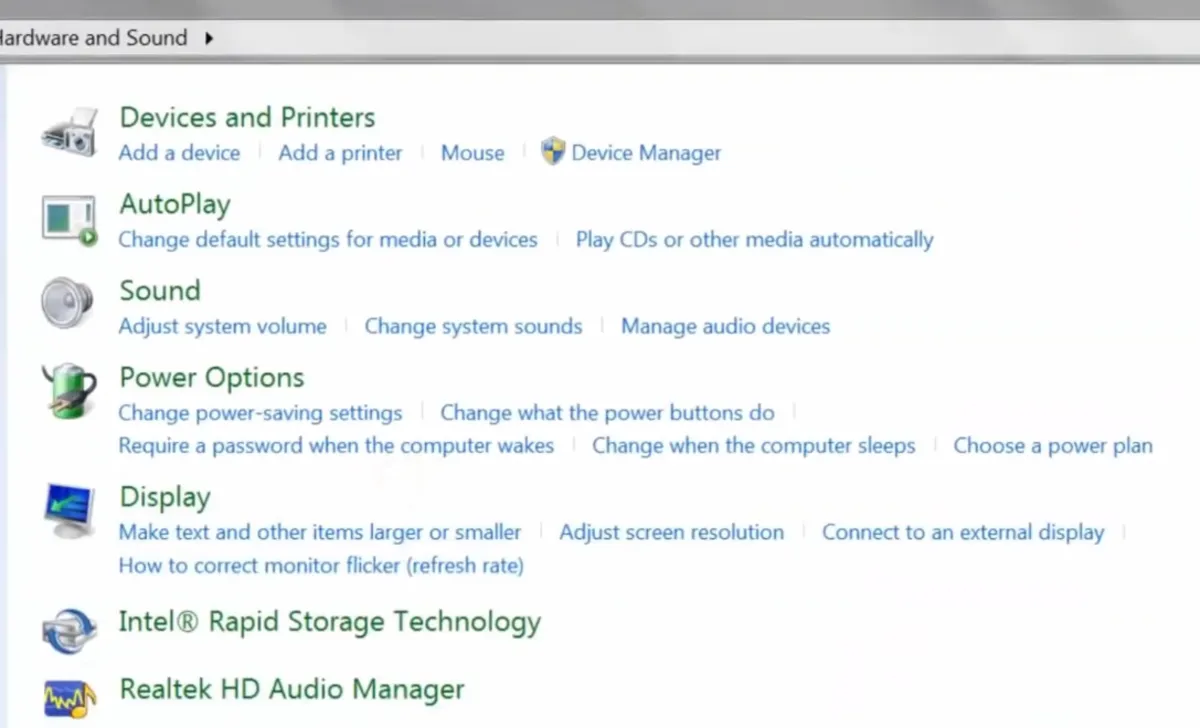Click Adjust system volume
Screen dimensions: 1200x728
(222, 326)
